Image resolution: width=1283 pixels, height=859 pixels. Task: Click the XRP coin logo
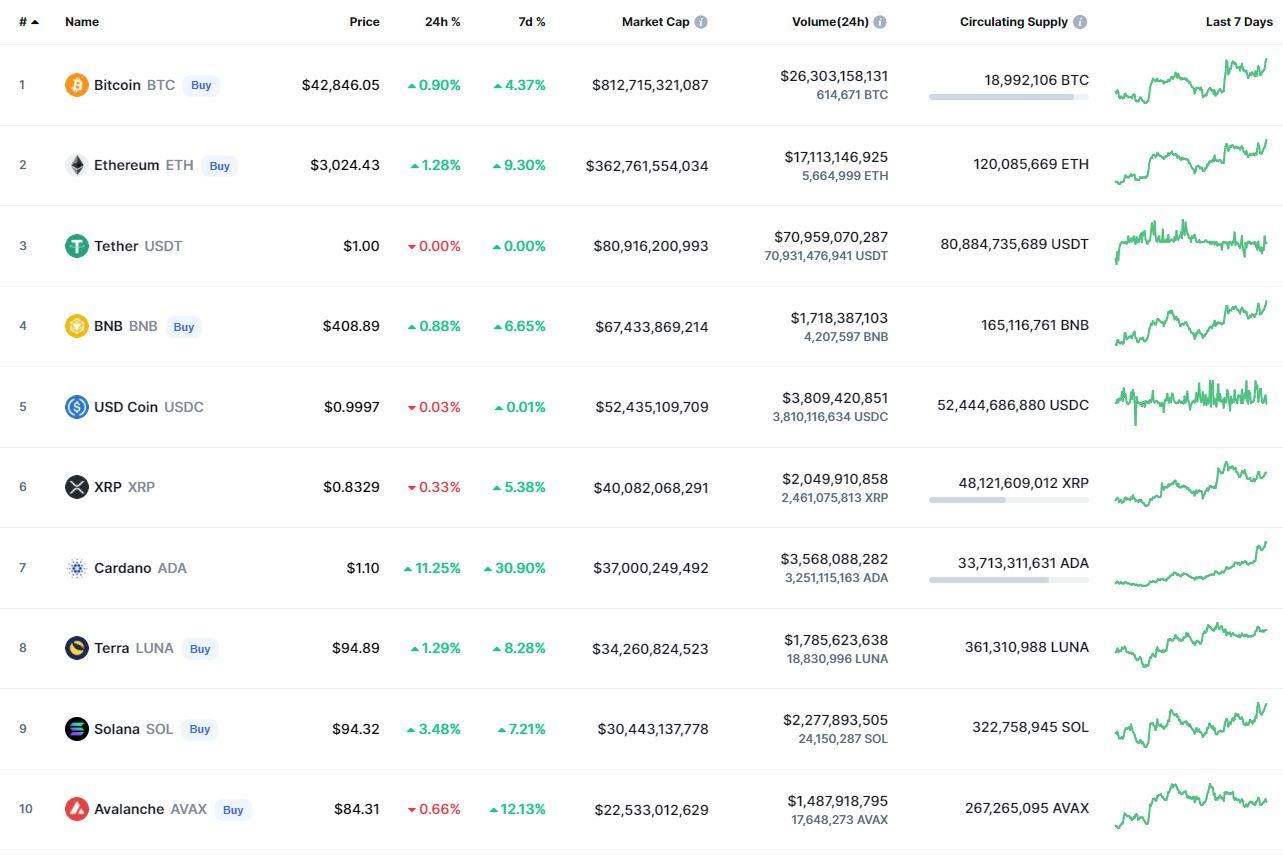(x=77, y=487)
